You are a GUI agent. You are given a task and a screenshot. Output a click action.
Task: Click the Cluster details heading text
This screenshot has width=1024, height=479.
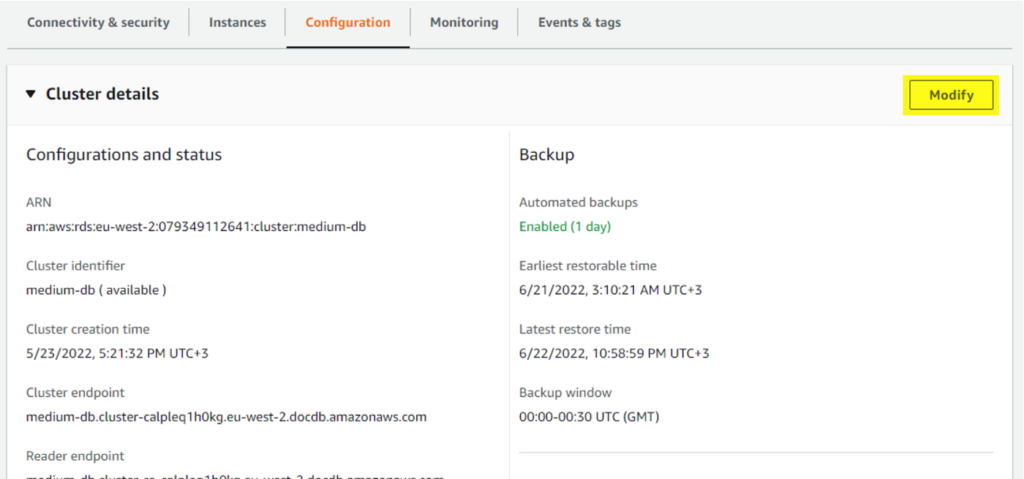(x=102, y=94)
